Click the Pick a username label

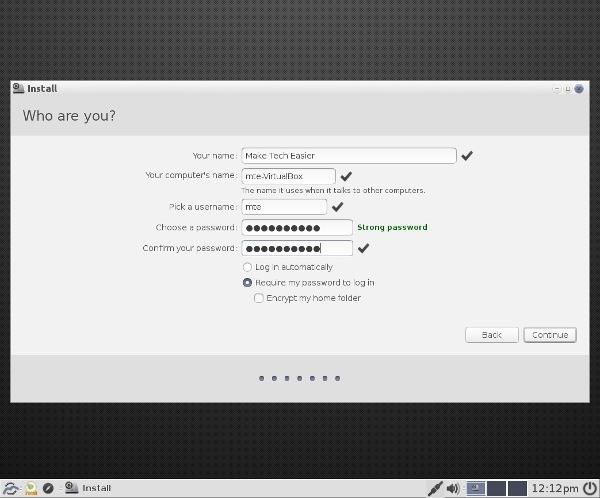coord(203,207)
